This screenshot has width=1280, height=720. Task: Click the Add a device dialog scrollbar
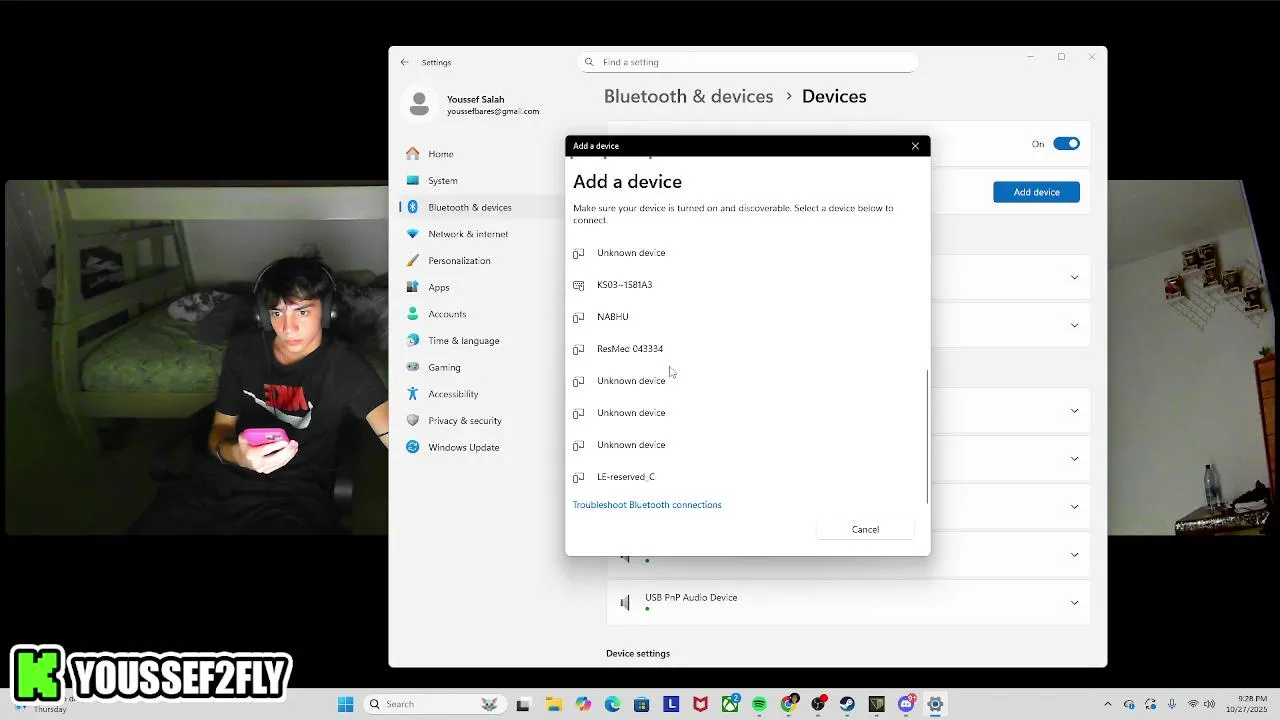[928, 437]
